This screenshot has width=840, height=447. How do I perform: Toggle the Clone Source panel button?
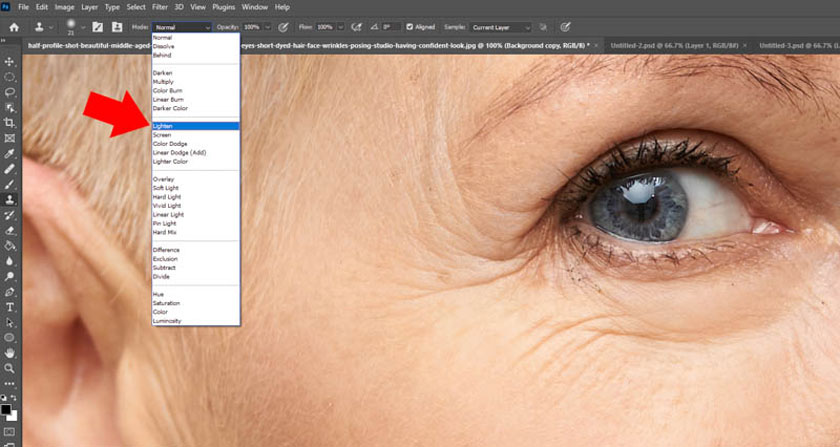[x=117, y=27]
